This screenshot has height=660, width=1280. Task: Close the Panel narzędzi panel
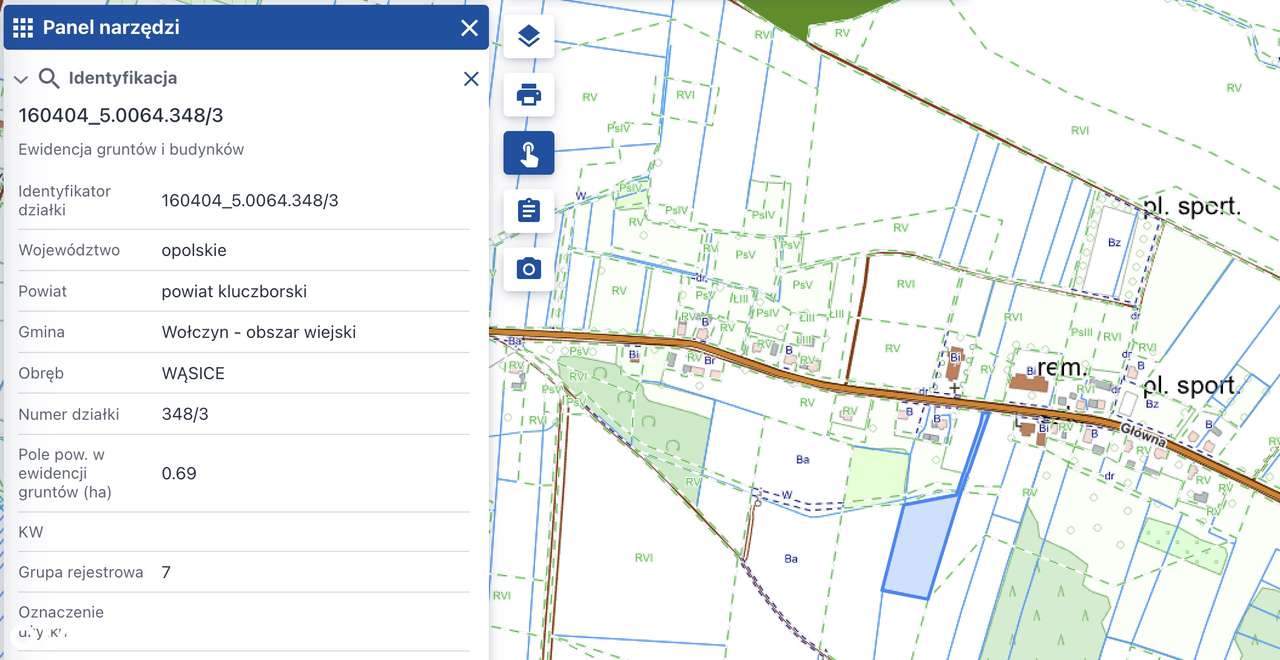point(469,28)
